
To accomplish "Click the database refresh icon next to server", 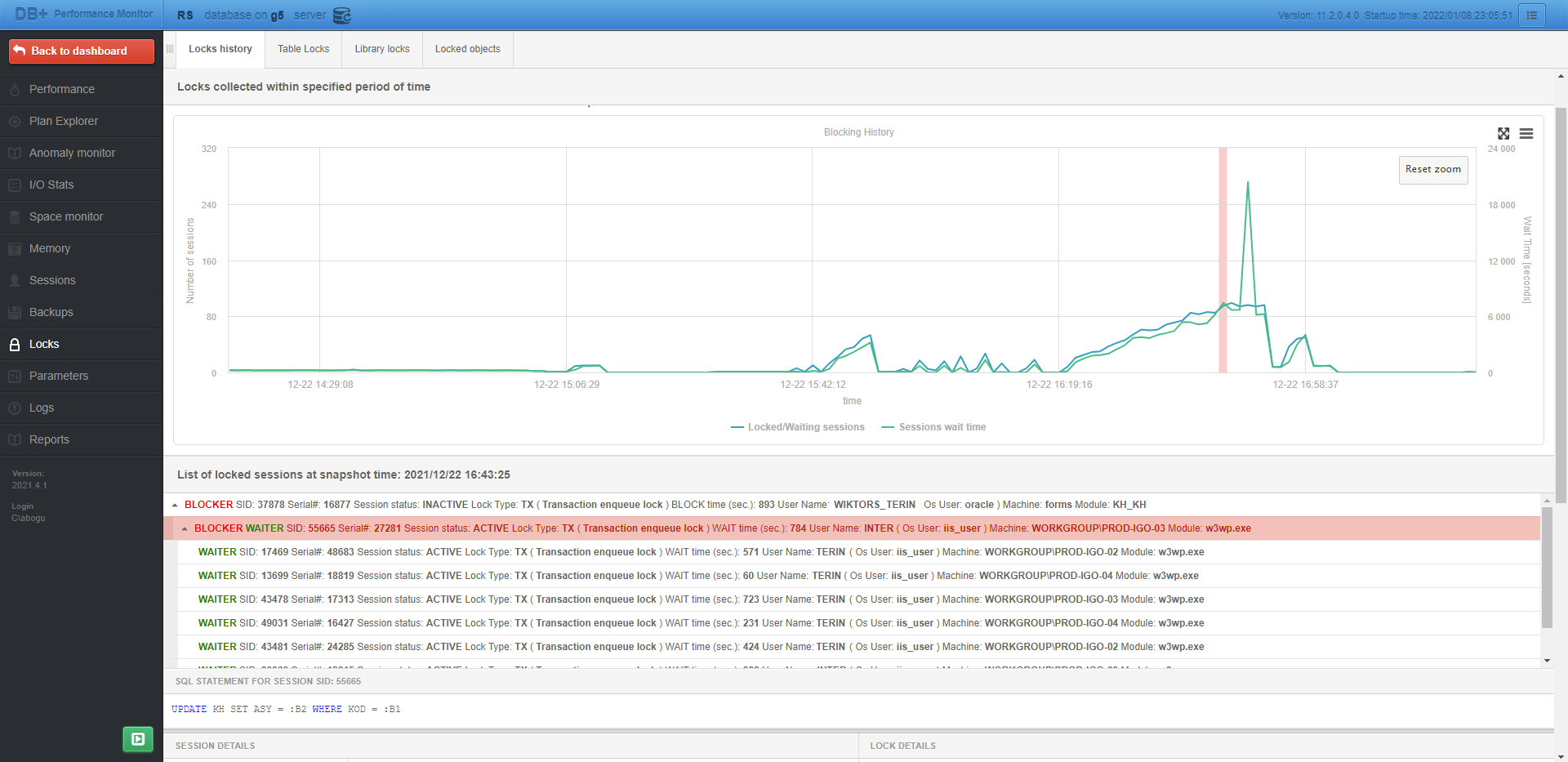I will [x=341, y=15].
